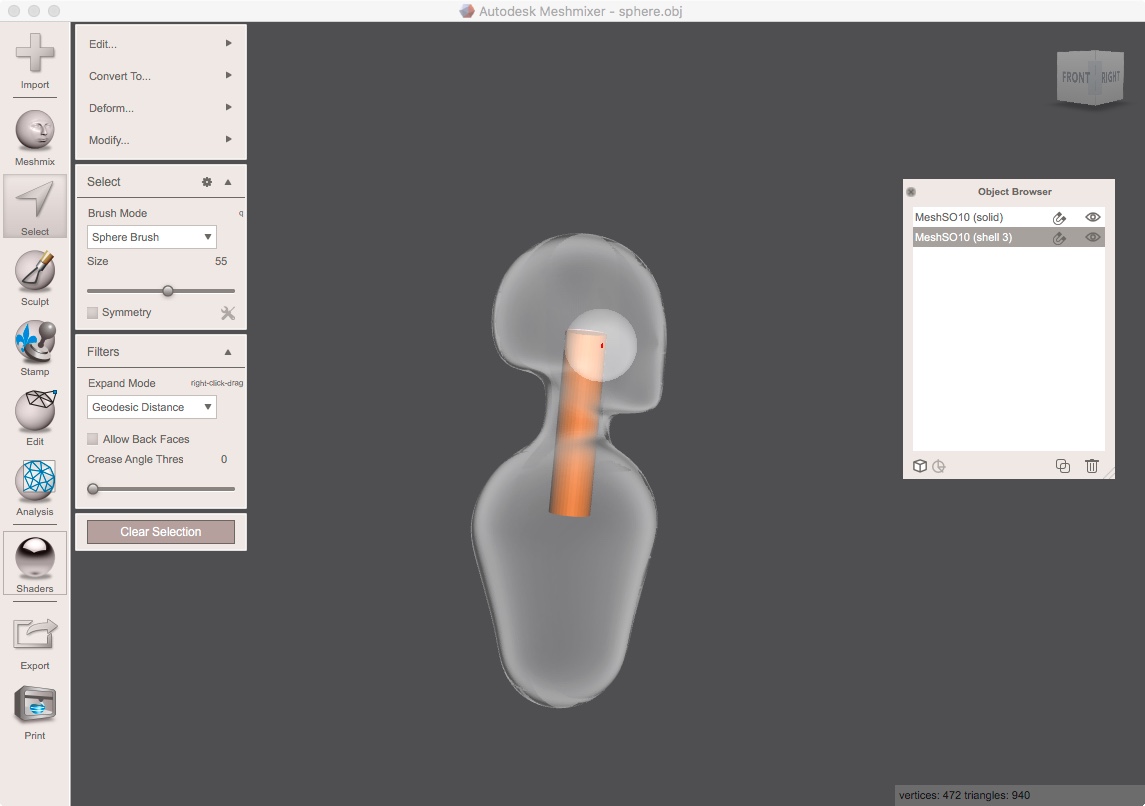Open the Import tool
1145x806 pixels.
click(35, 61)
